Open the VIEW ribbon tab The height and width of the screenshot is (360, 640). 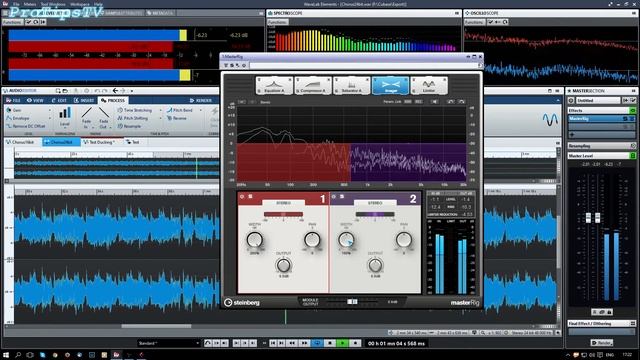pyautogui.click(x=35, y=100)
